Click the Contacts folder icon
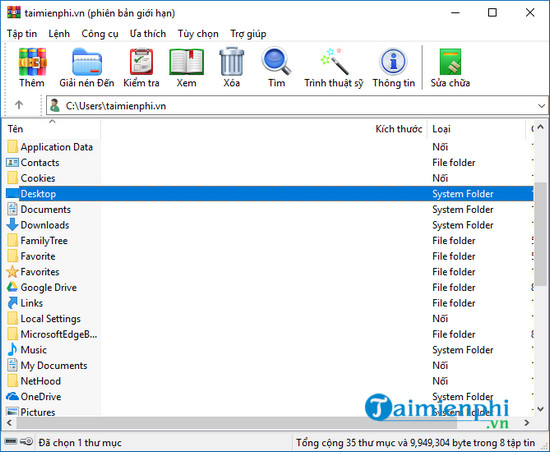Viewport: 550px width, 452px height. click(12, 162)
